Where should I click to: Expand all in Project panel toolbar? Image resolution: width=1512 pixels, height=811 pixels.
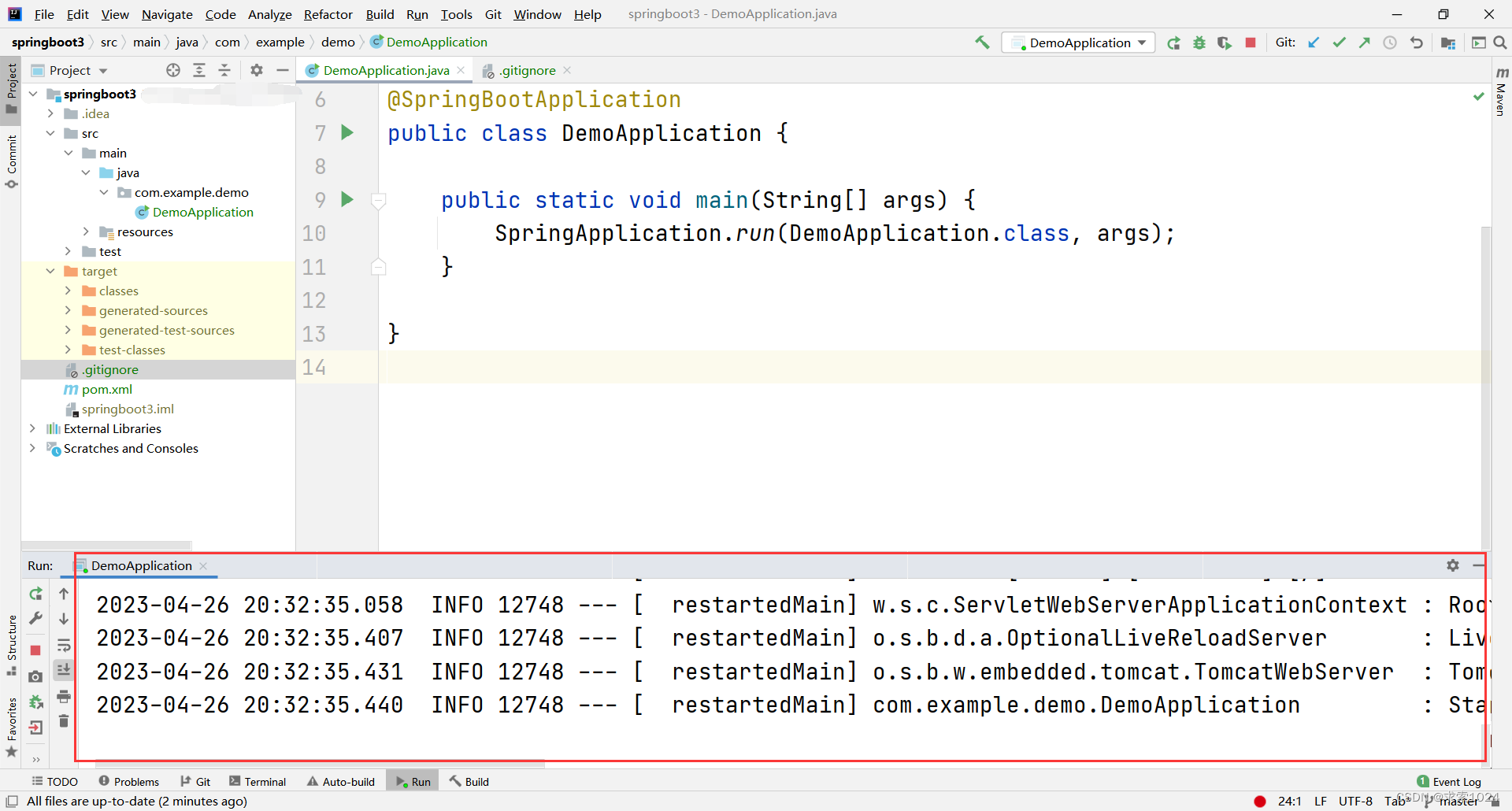coord(199,70)
